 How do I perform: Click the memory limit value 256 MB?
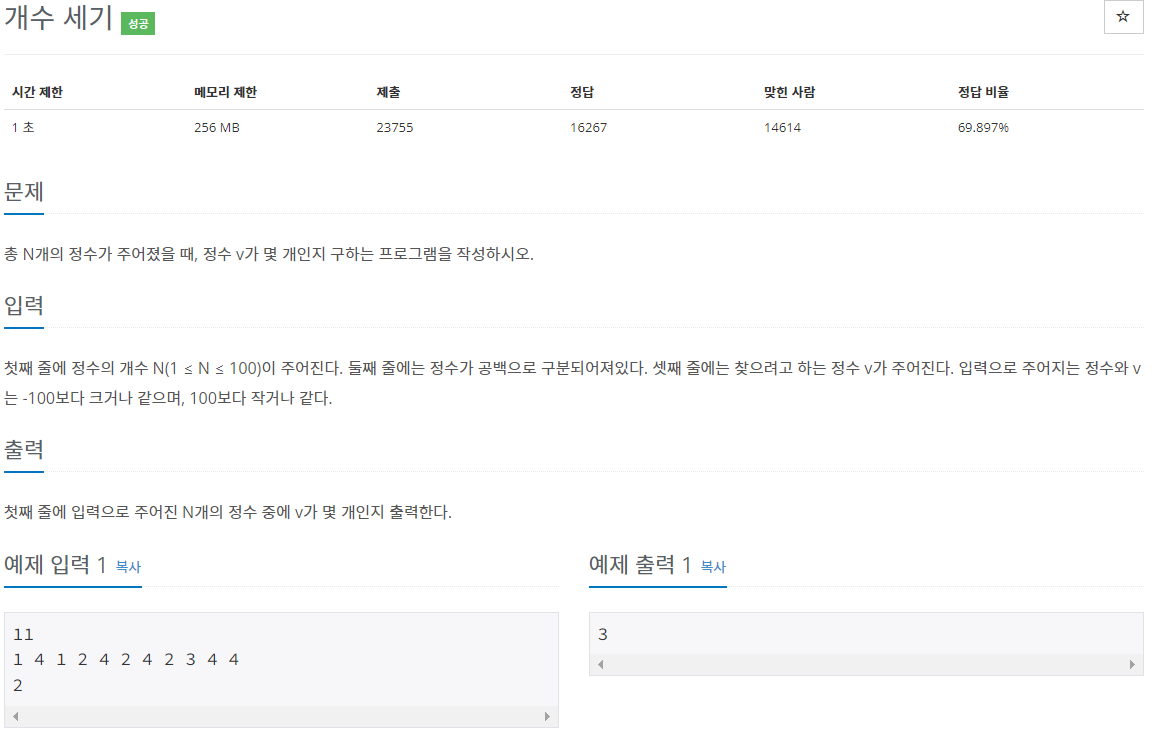216,127
